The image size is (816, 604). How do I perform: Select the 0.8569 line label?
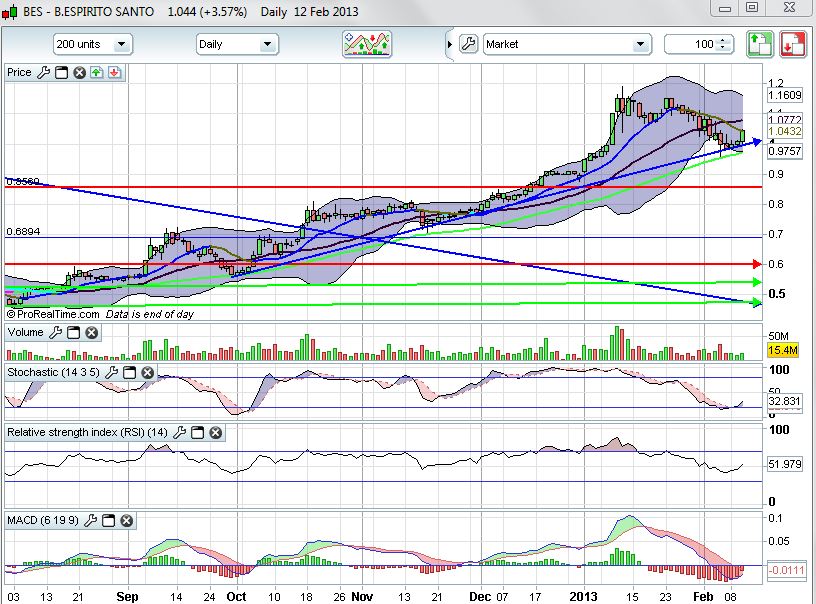[x=23, y=182]
